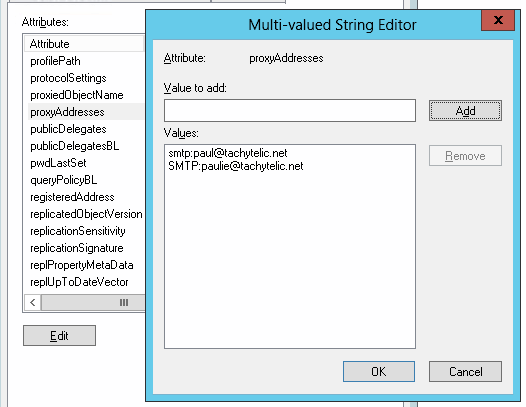Sort by the Attribute column header

coord(84,44)
